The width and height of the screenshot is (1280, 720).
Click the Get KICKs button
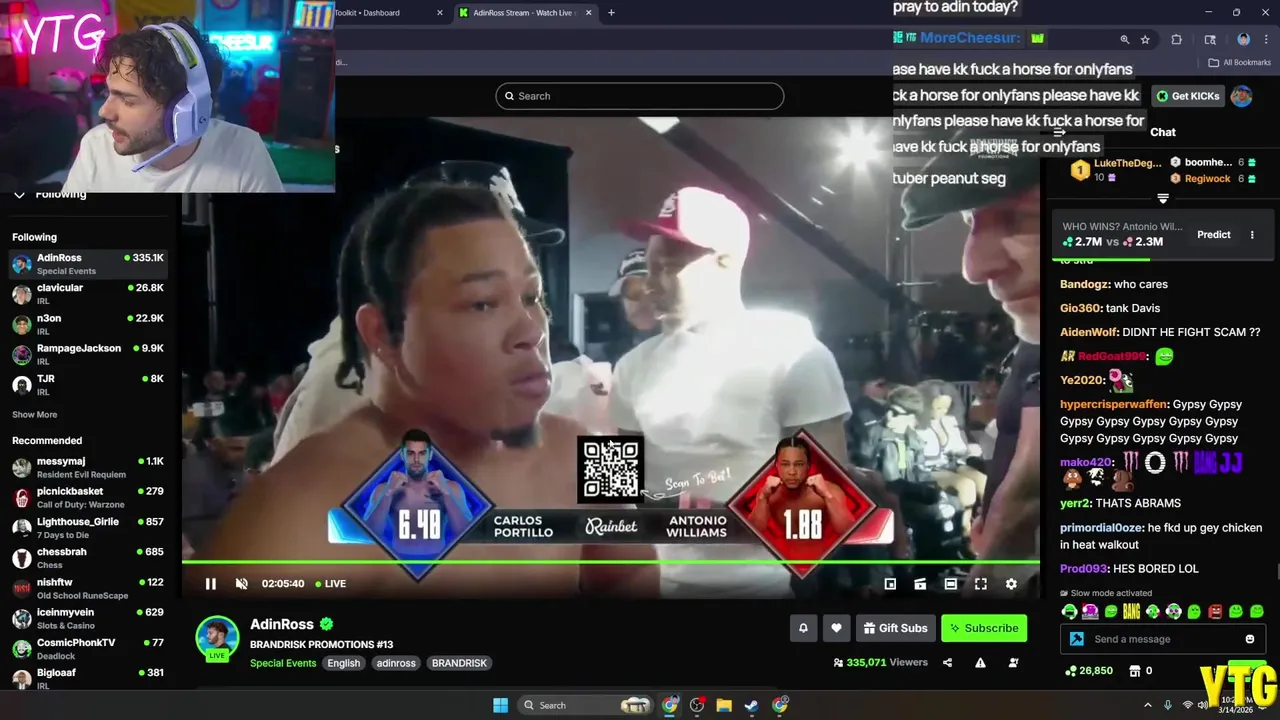[1188, 96]
